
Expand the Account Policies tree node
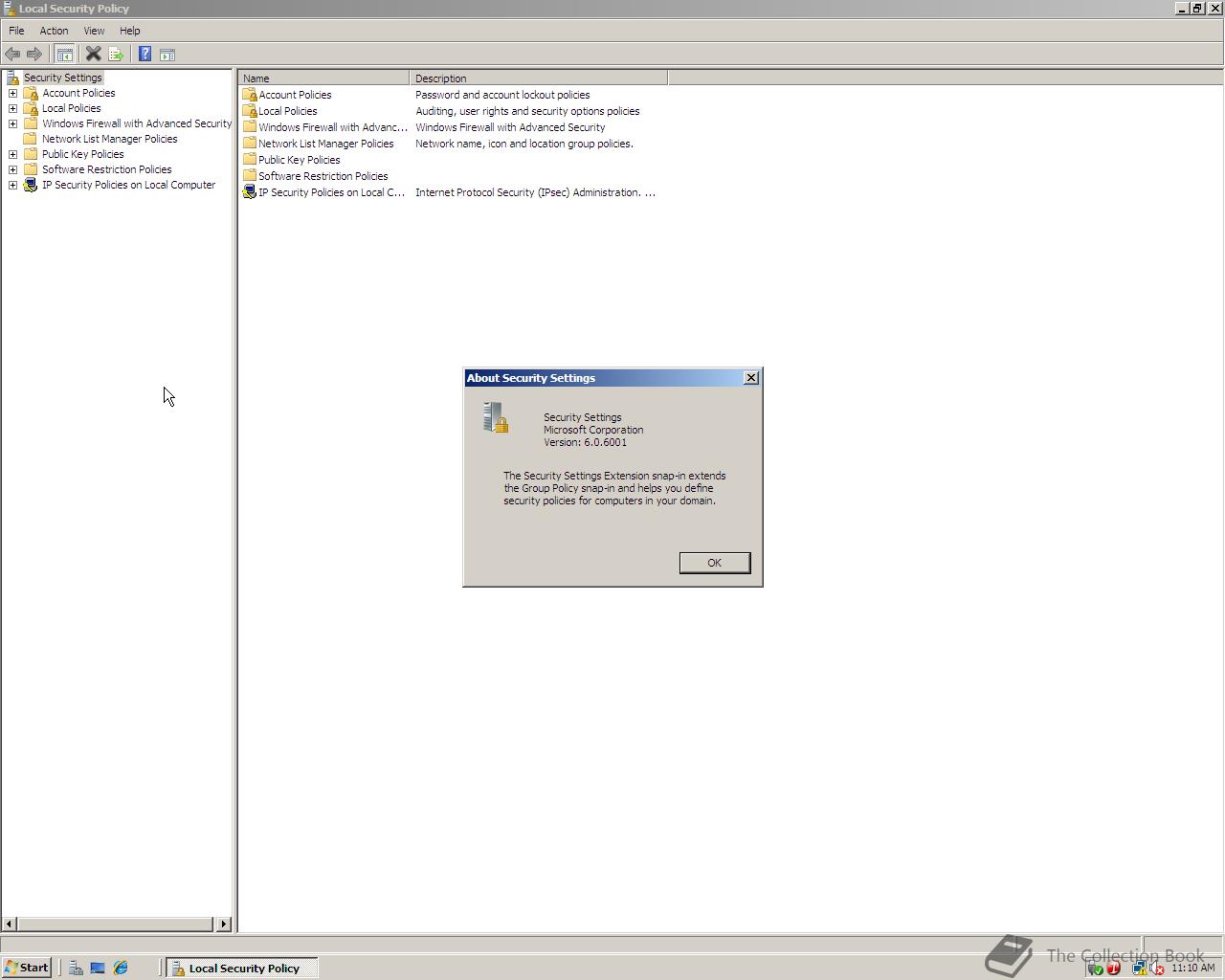tap(12, 93)
